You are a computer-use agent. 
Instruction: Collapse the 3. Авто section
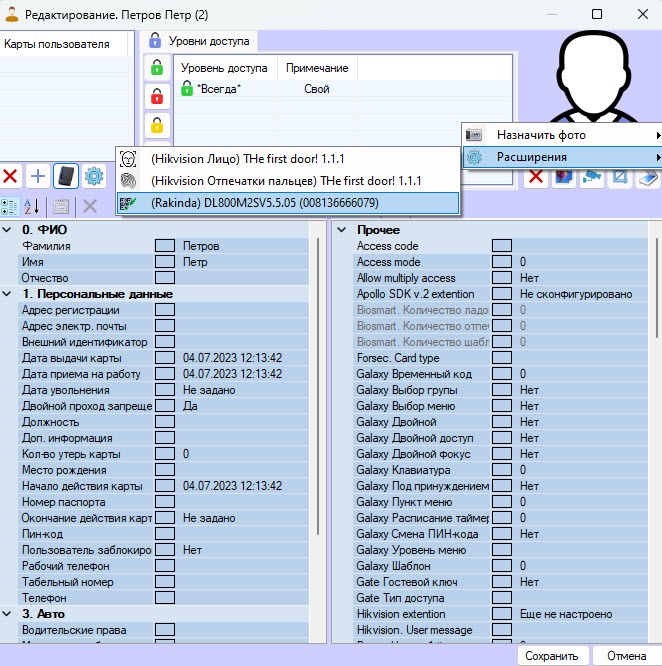(x=9, y=614)
